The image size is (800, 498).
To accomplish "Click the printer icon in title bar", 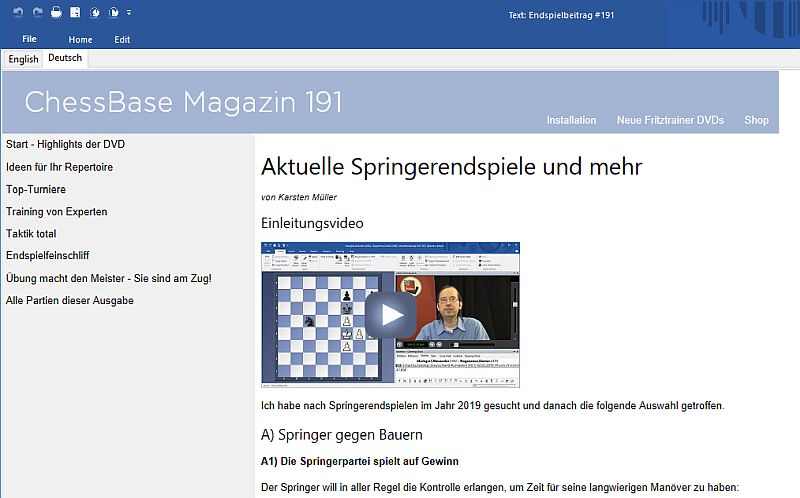I will tap(56, 13).
